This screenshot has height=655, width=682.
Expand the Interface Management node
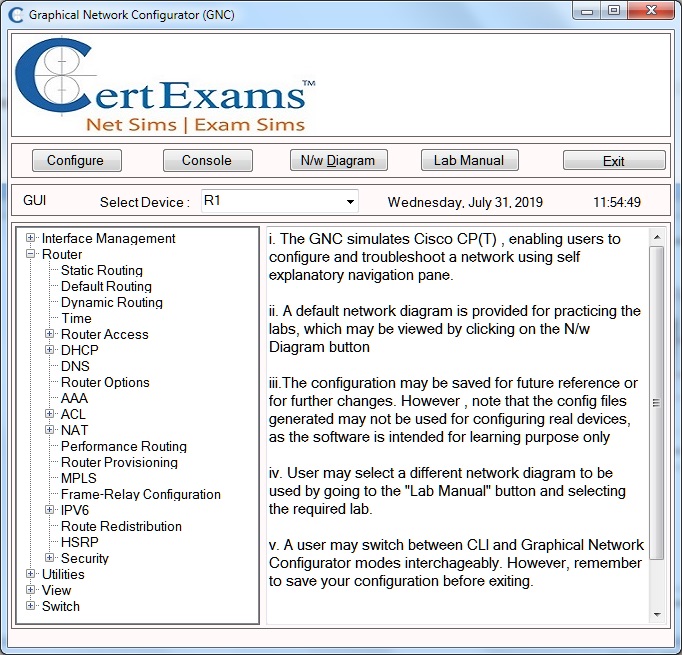click(30, 238)
